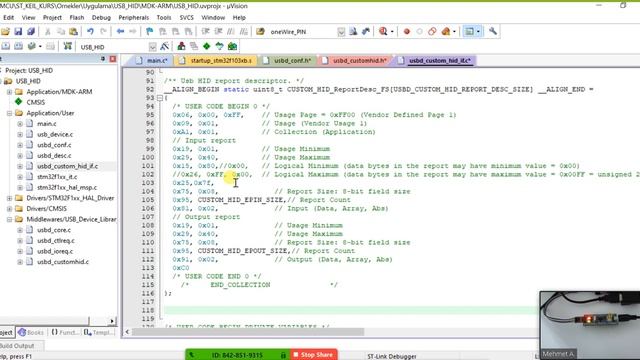The height and width of the screenshot is (360, 640).
Task: Switch to startup_stm32f103xb.s tab
Action: pos(216,60)
